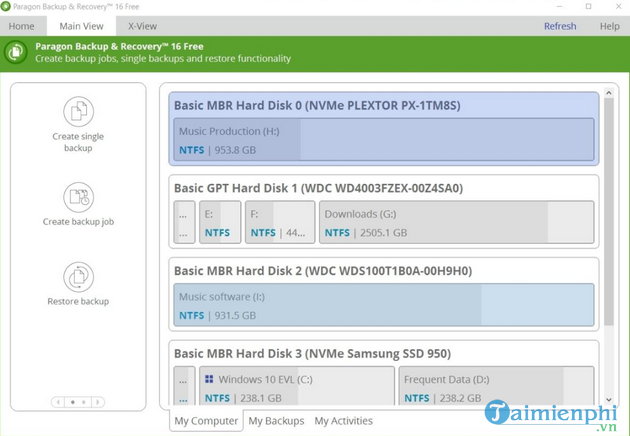Click the Windows logo on the C: partition
This screenshot has width=630, height=436.
(209, 379)
